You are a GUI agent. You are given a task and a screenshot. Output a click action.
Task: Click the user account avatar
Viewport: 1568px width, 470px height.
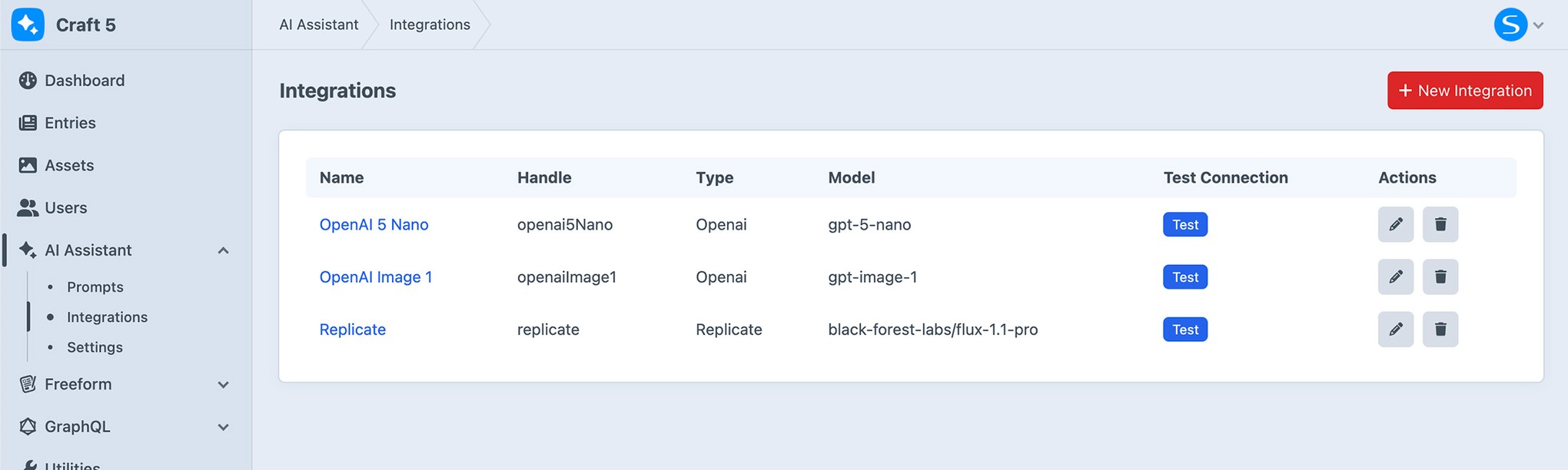click(1510, 25)
